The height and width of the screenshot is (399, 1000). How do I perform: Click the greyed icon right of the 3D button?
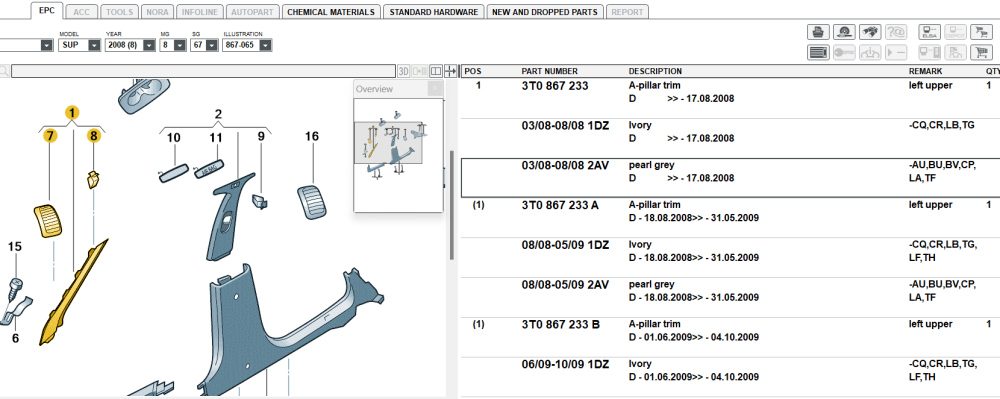420,71
